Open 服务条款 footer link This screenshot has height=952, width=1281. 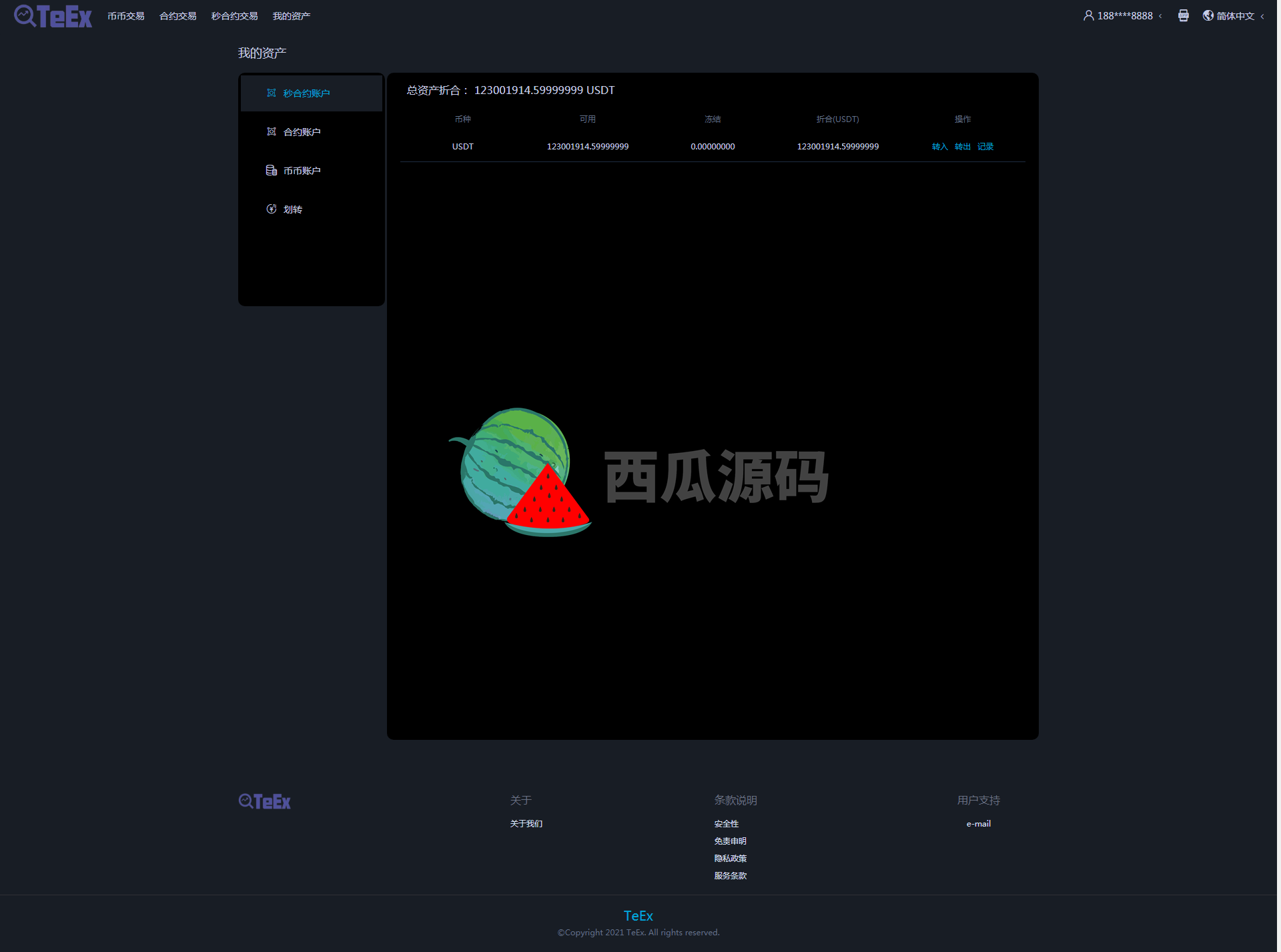click(x=731, y=876)
